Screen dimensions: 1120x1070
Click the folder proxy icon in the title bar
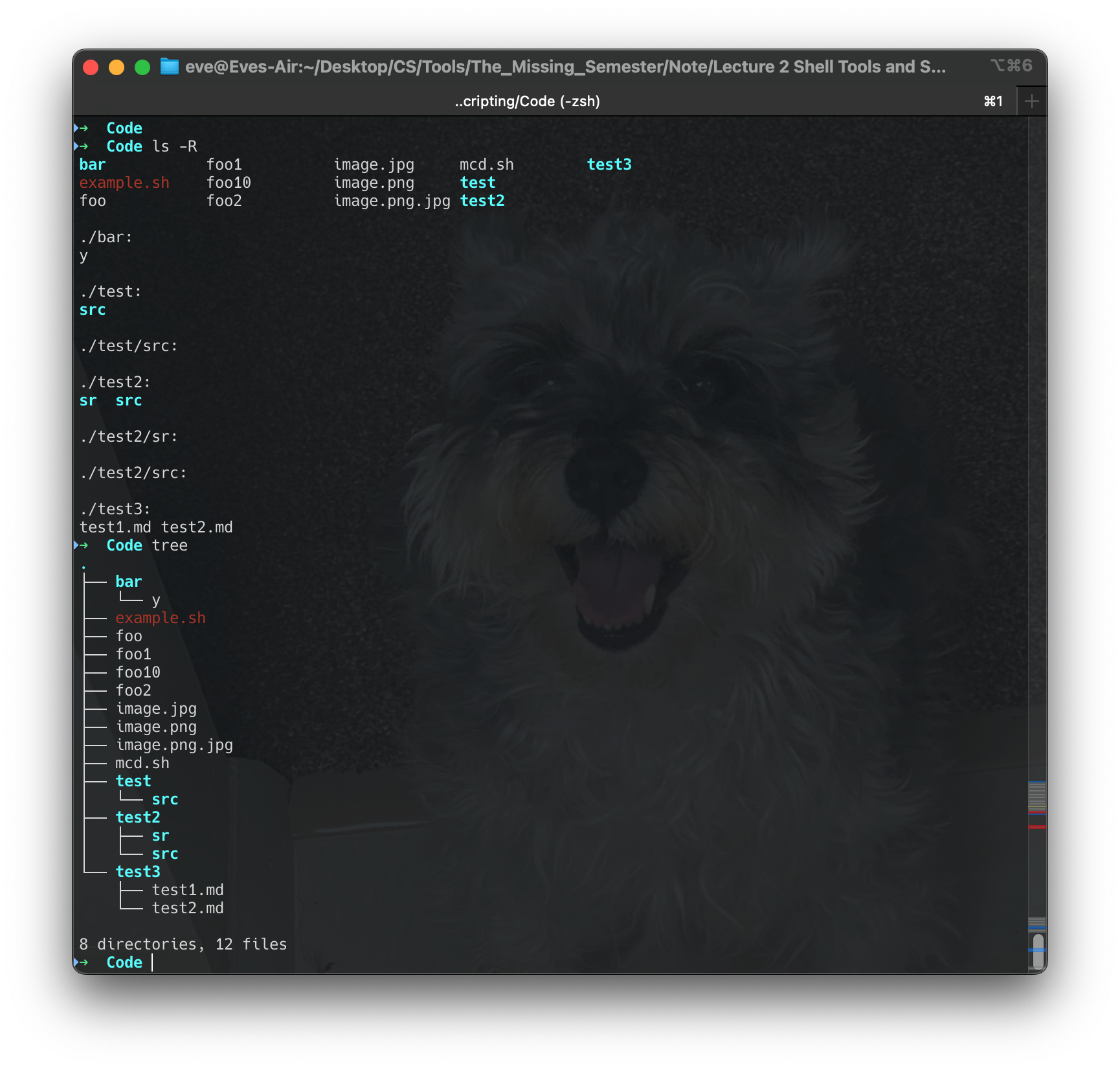pyautogui.click(x=170, y=67)
